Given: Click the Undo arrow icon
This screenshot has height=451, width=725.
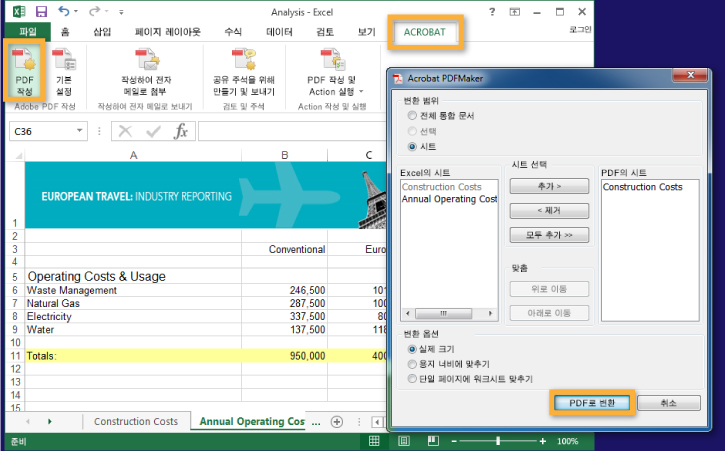Looking at the screenshot, I should click(x=63, y=11).
